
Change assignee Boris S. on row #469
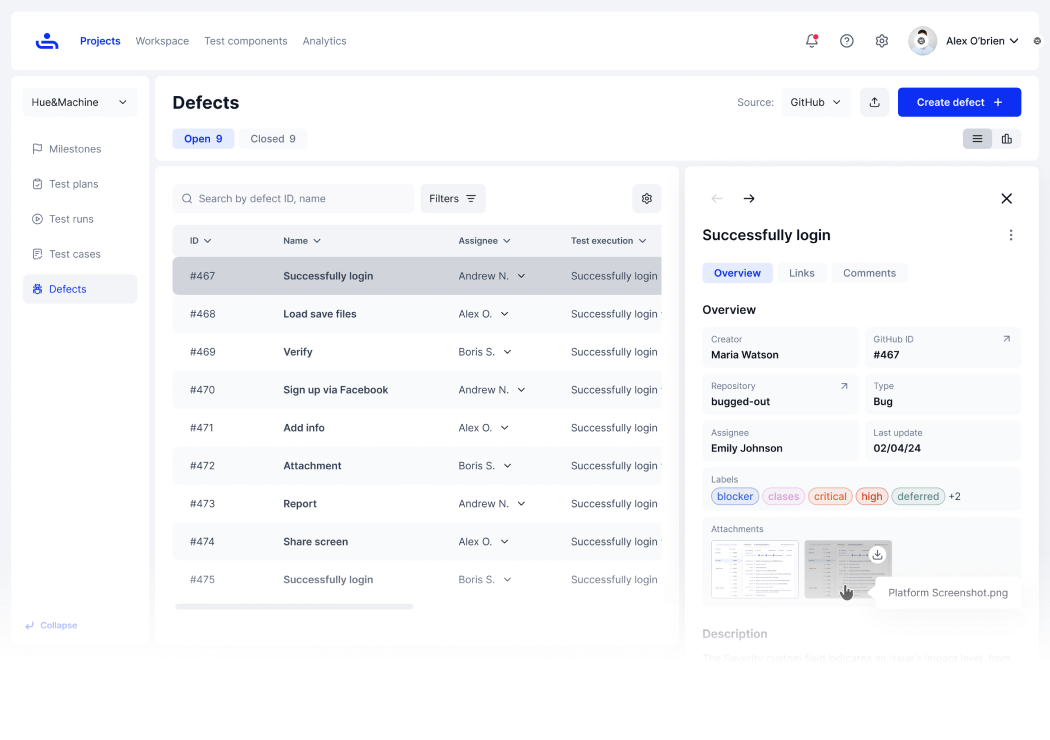click(485, 352)
